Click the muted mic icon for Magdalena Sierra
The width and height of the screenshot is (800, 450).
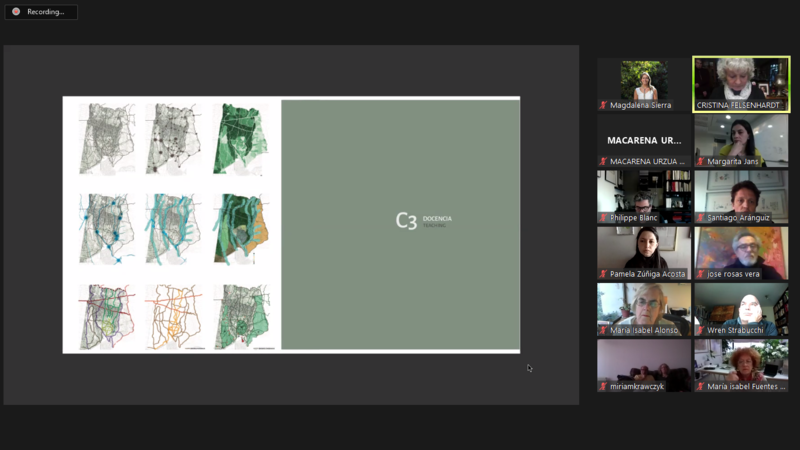coord(603,105)
